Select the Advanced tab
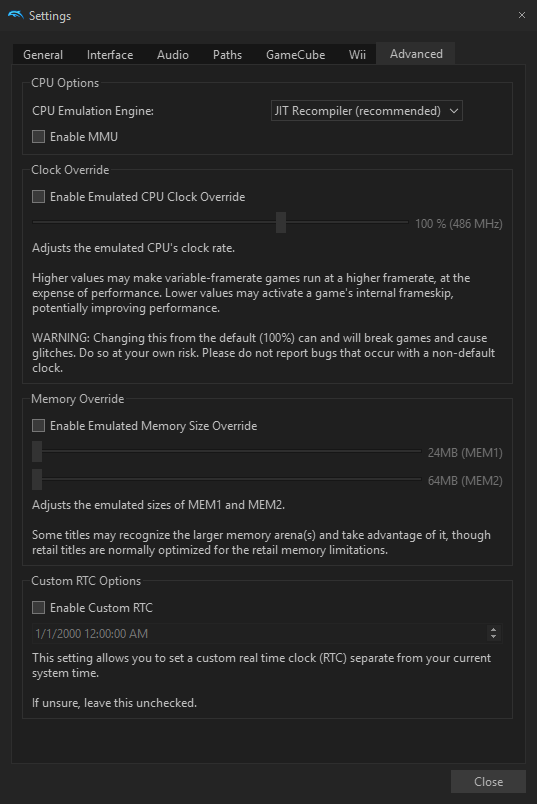Viewport: 537px width, 804px height. (416, 53)
